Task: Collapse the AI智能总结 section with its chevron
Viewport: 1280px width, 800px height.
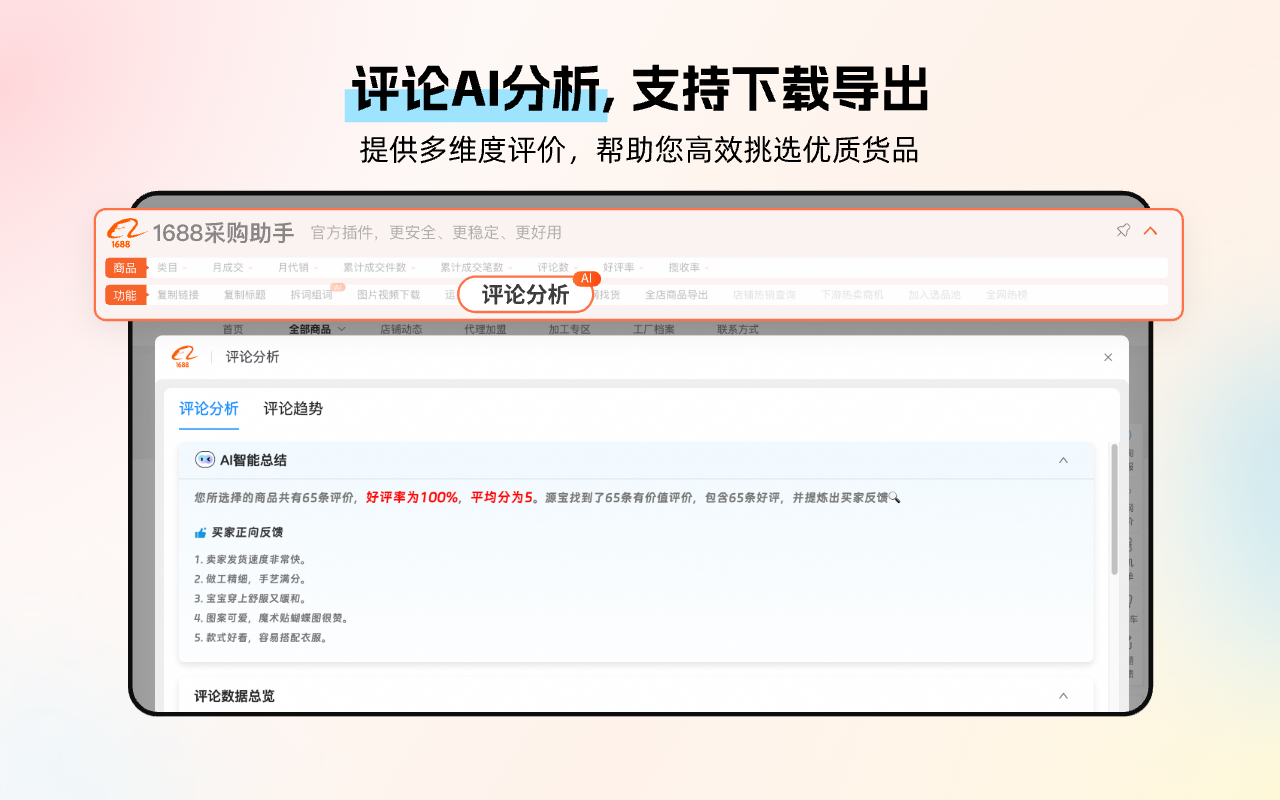Action: pos(1063,460)
